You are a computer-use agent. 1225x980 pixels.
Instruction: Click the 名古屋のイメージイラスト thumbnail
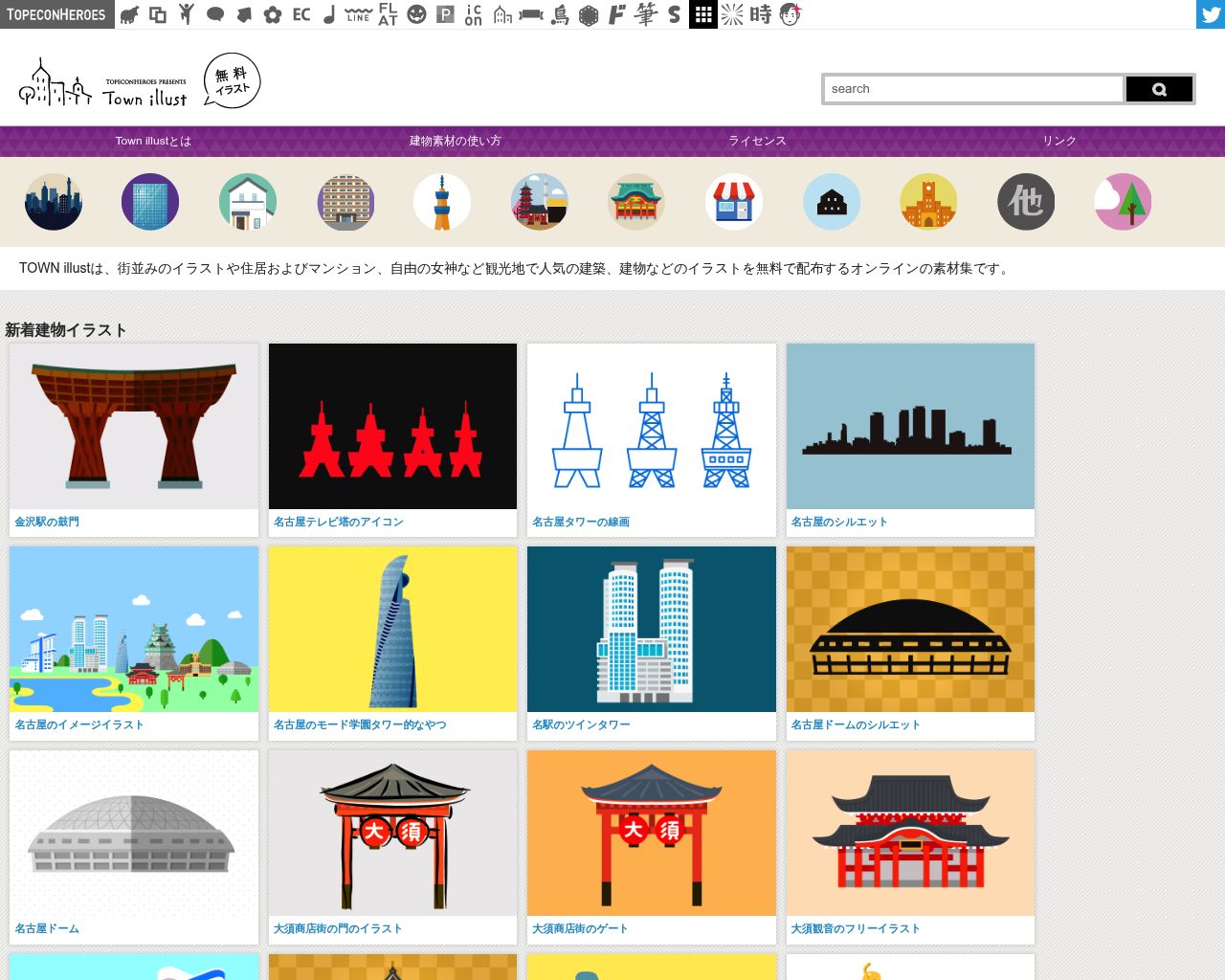[134, 629]
